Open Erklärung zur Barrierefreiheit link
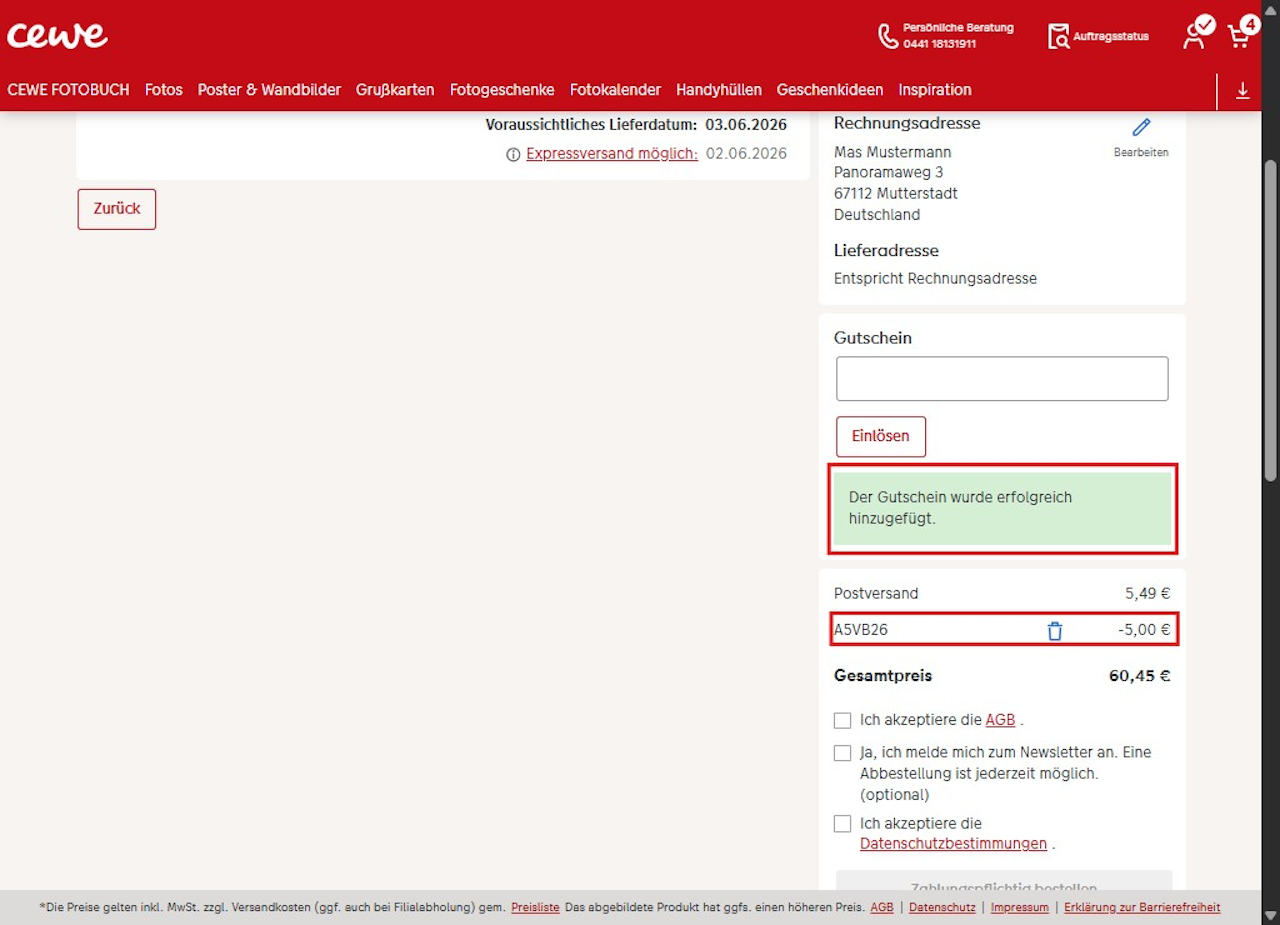 1142,908
